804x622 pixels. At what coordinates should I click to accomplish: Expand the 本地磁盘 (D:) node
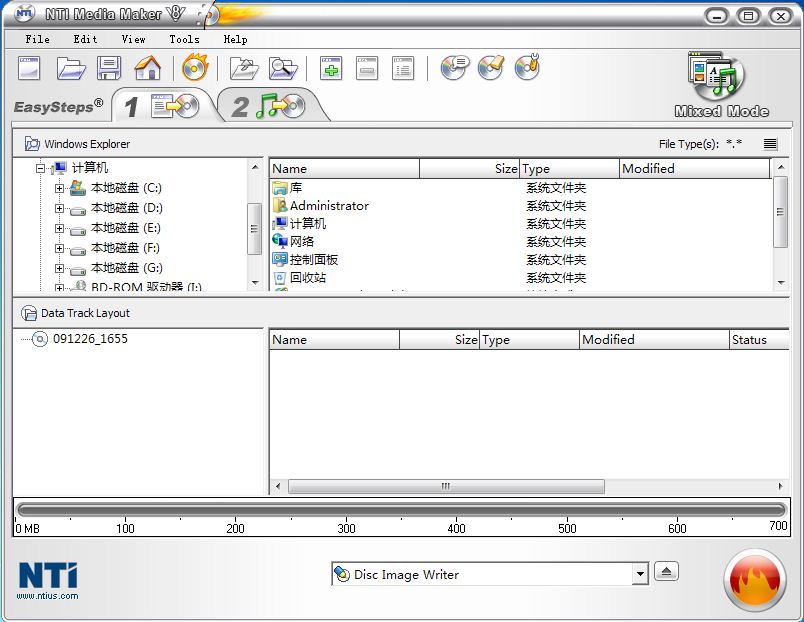[59, 208]
